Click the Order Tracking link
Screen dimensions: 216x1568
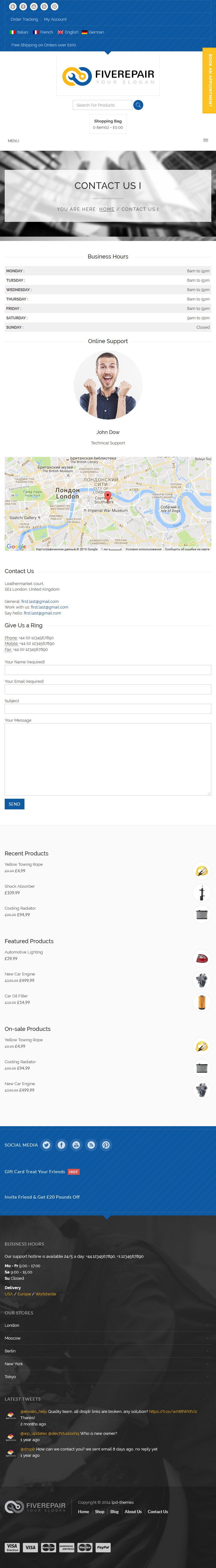coord(24,19)
